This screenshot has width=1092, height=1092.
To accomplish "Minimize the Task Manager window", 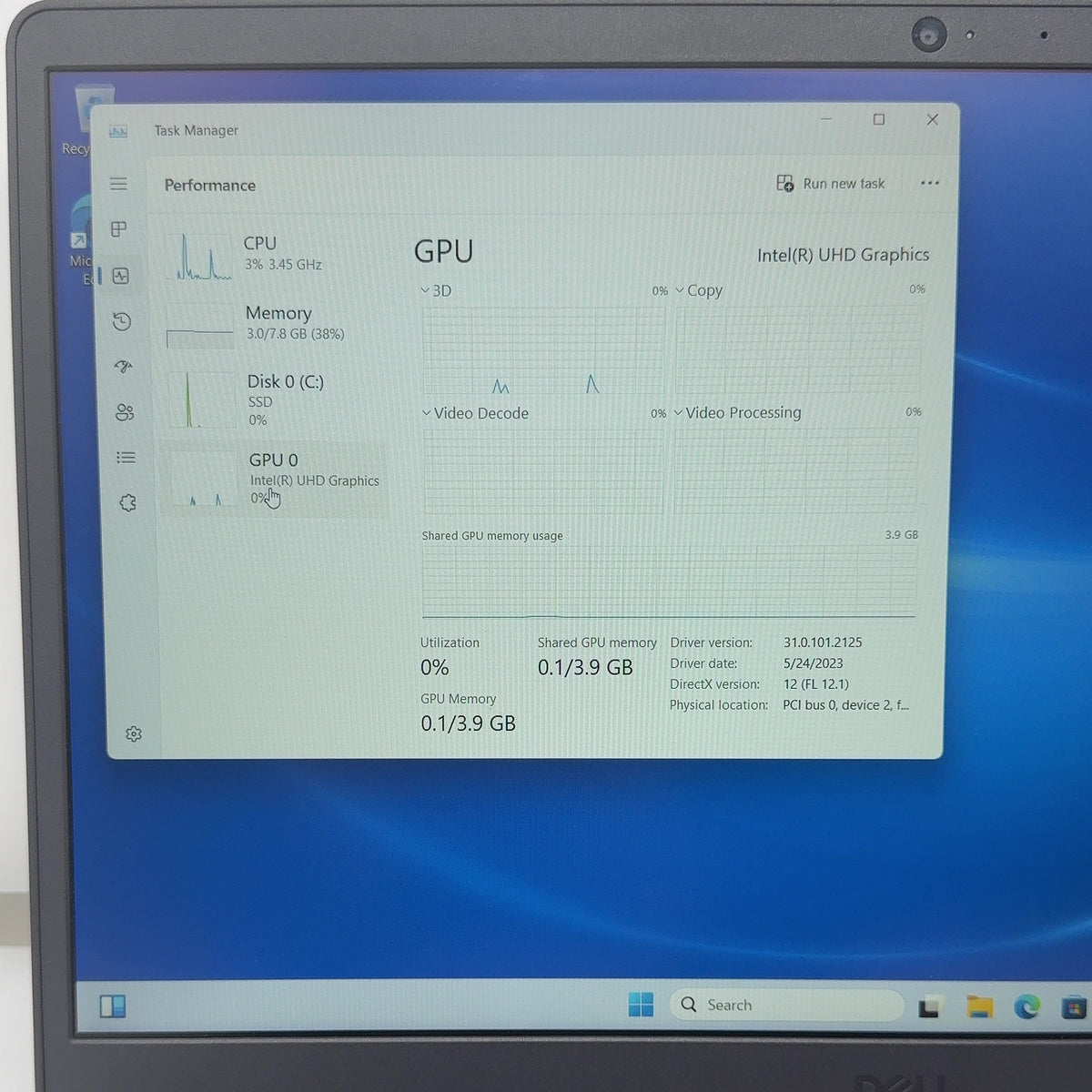I will click(826, 119).
